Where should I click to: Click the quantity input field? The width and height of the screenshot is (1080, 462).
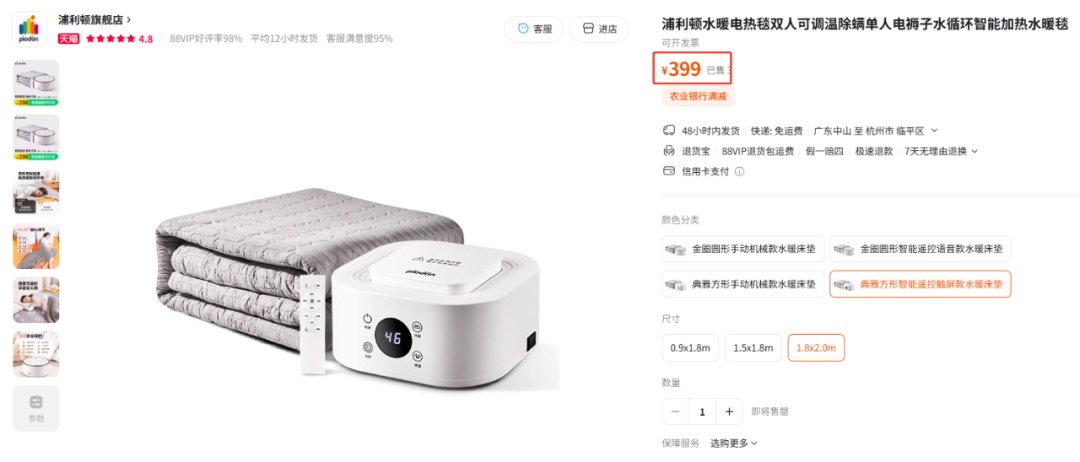point(702,412)
